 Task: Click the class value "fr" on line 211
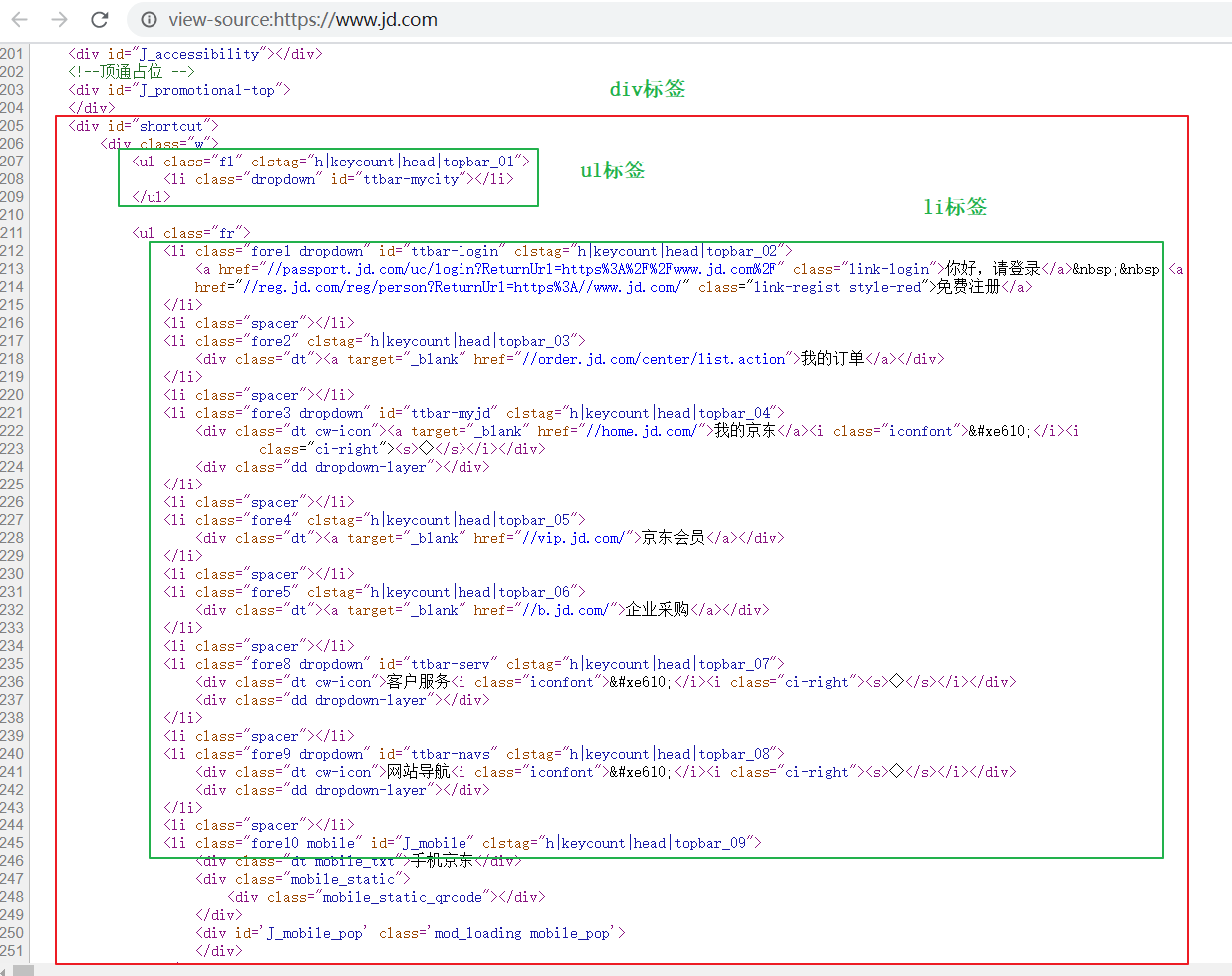point(227,233)
